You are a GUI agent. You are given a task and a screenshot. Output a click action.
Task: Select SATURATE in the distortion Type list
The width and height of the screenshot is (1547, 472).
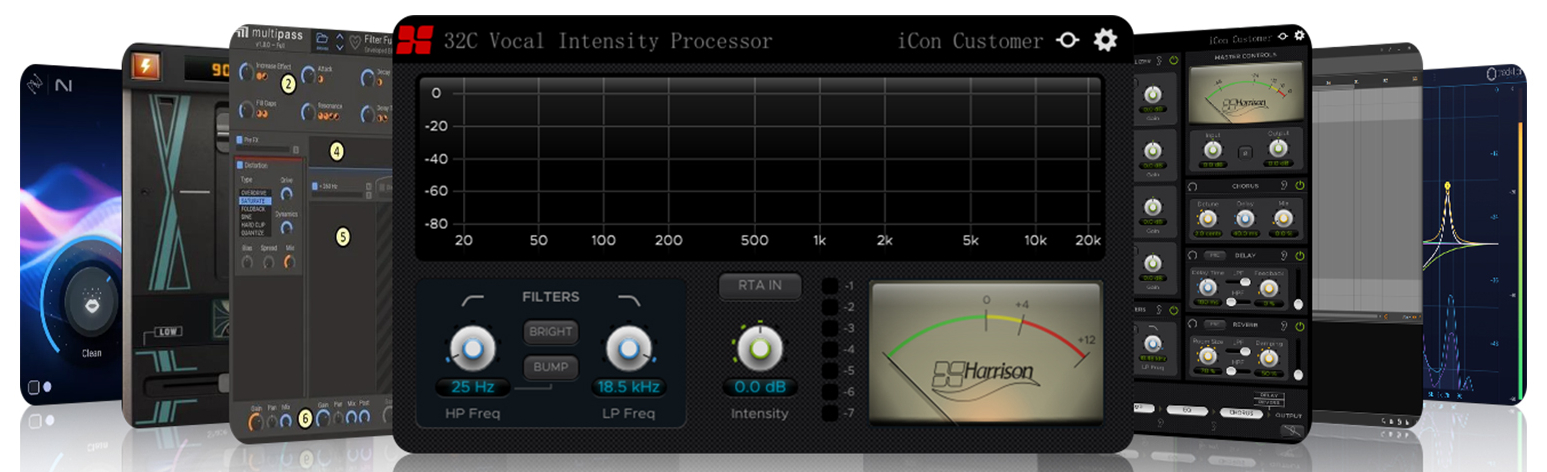tap(254, 200)
